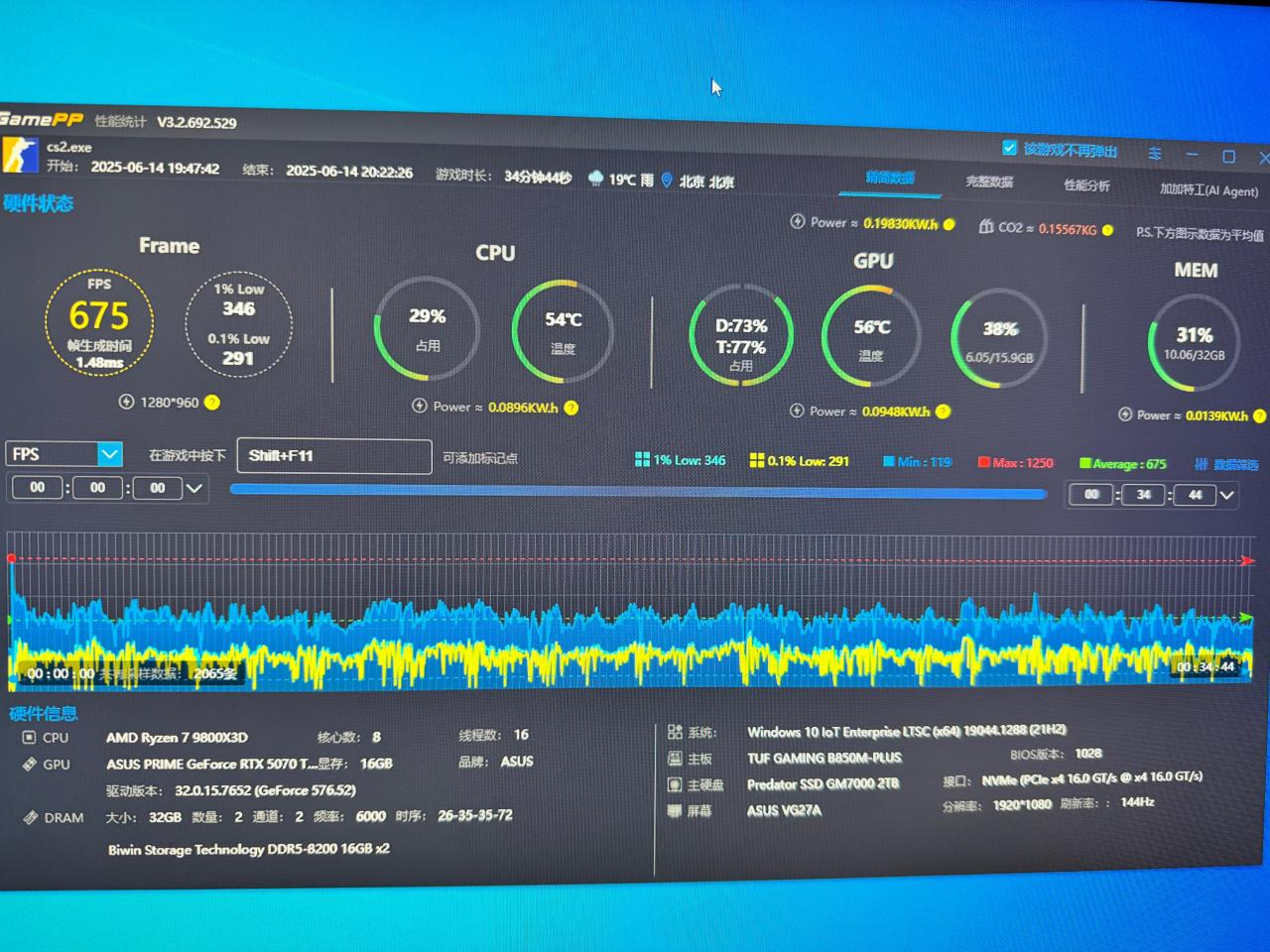Viewport: 1270px width, 952px height.
Task: Click the 主板 motherboard icon
Action: (x=675, y=759)
